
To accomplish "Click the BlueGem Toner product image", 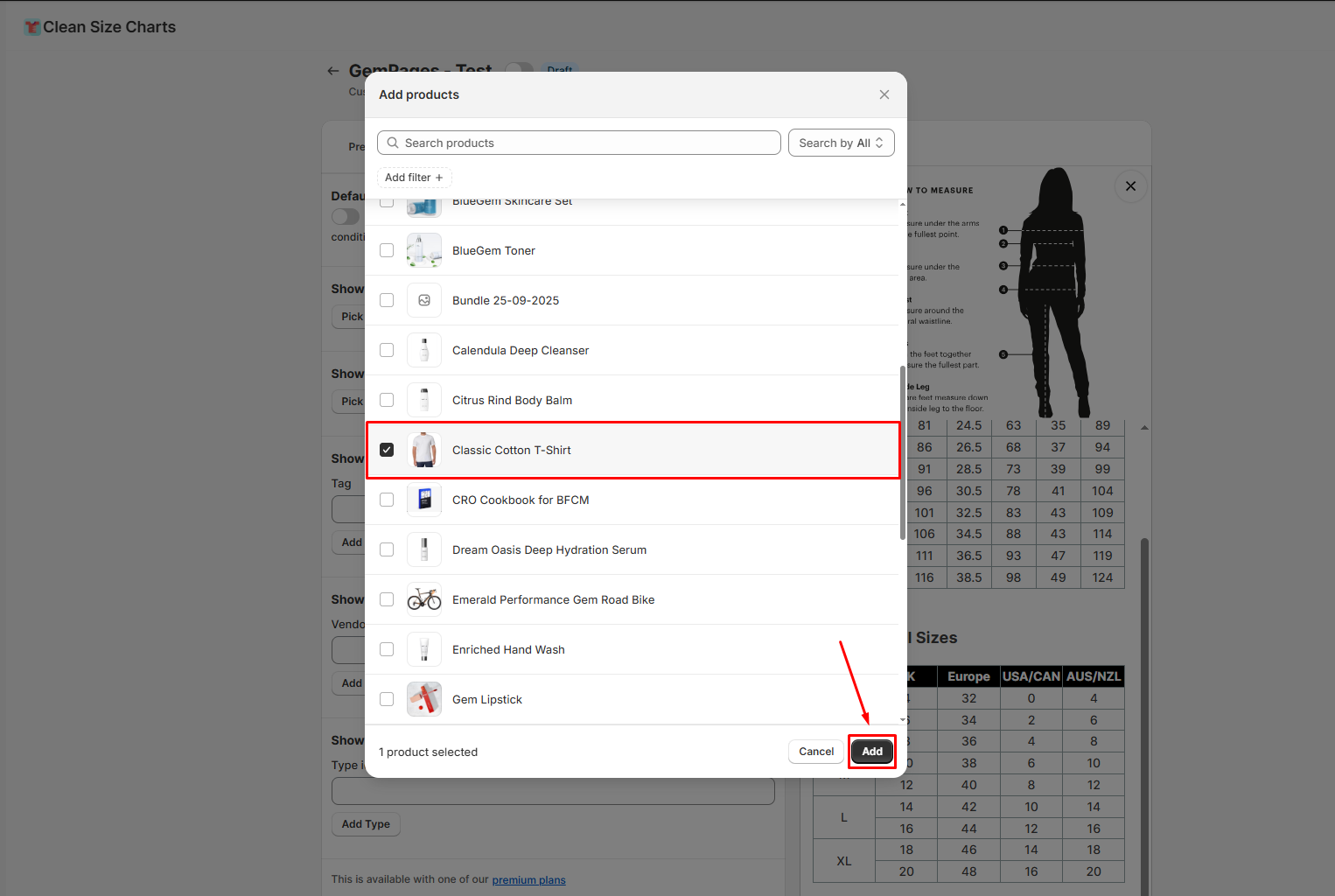I will tap(424, 251).
